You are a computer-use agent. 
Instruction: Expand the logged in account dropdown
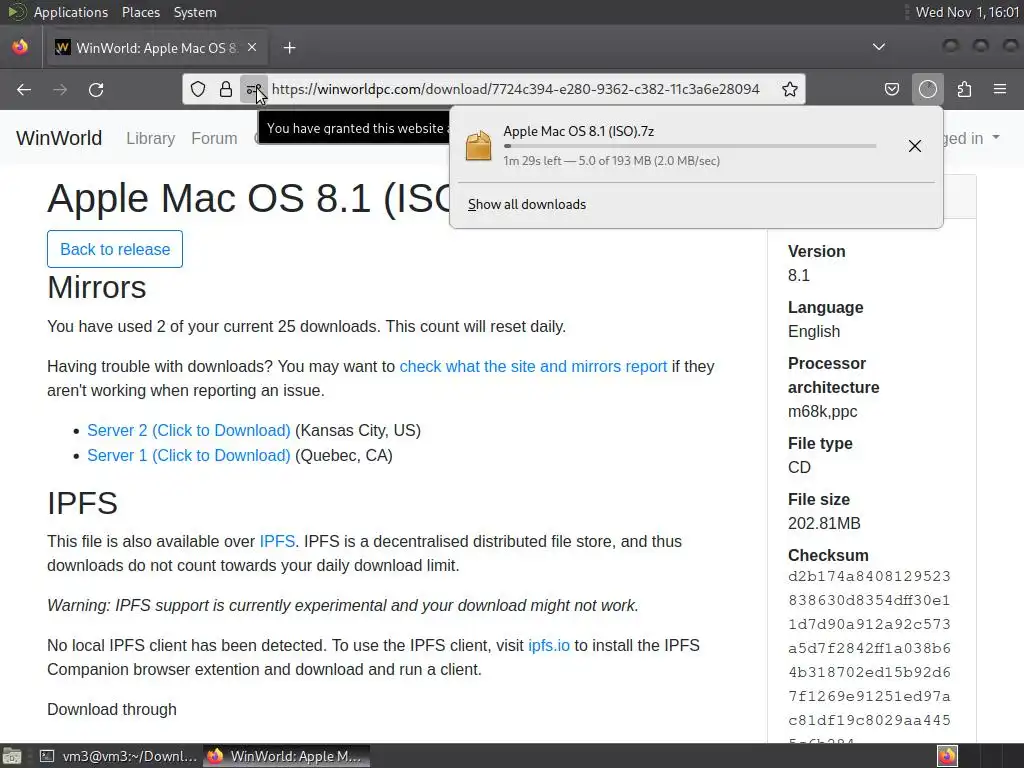pyautogui.click(x=972, y=138)
